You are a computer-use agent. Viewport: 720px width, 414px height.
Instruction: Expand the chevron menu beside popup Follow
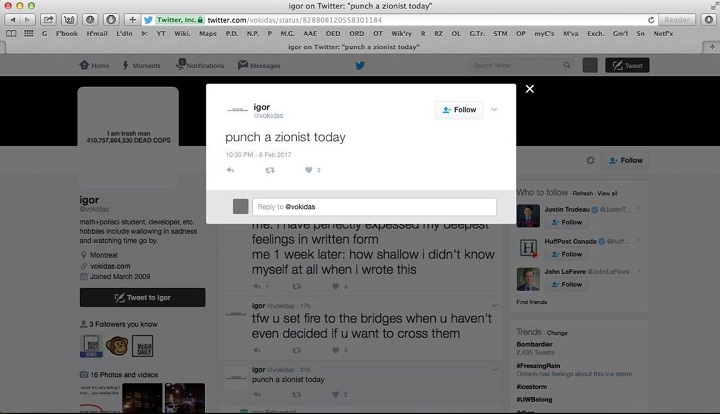click(x=494, y=109)
